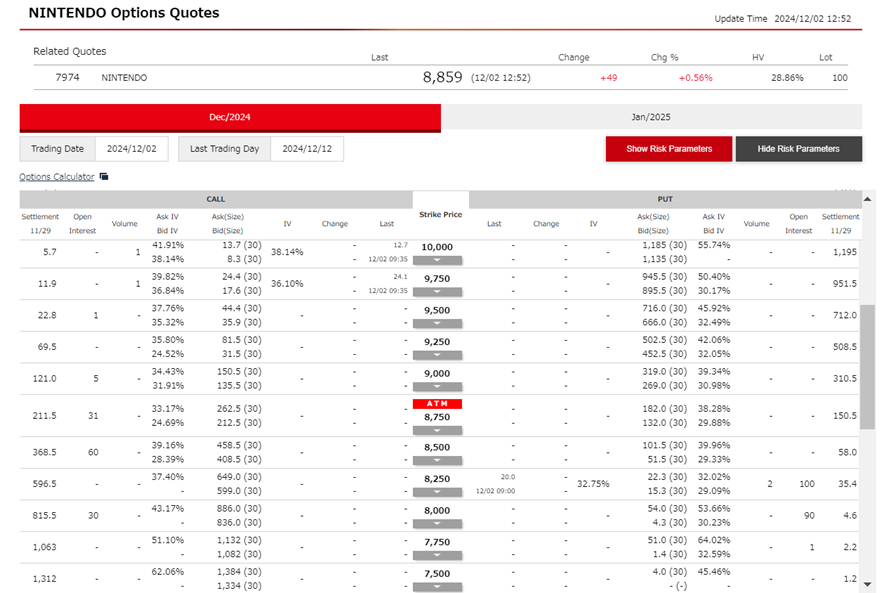Expand the 10,000 strike price row
Image resolution: width=884 pixels, height=593 pixels.
click(437, 260)
